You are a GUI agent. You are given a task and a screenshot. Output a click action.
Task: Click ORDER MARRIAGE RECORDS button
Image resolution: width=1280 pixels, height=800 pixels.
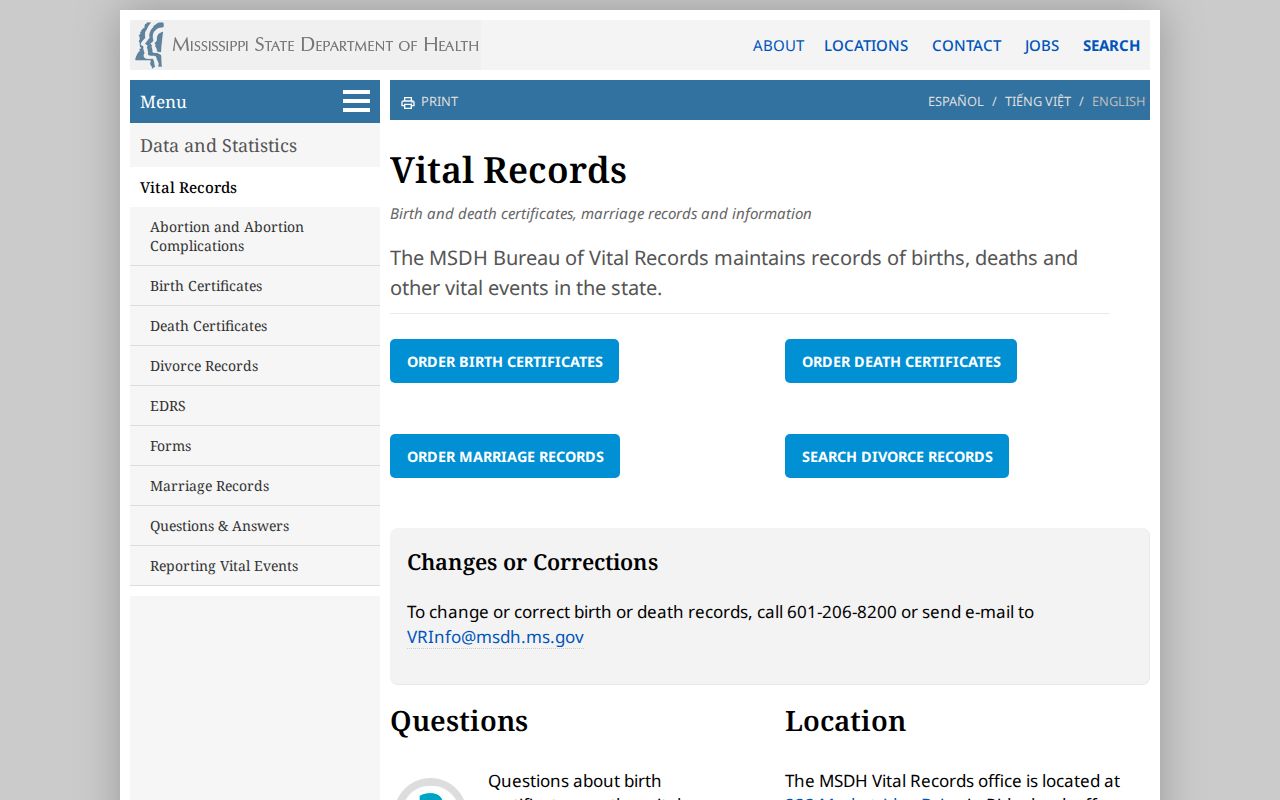(505, 456)
